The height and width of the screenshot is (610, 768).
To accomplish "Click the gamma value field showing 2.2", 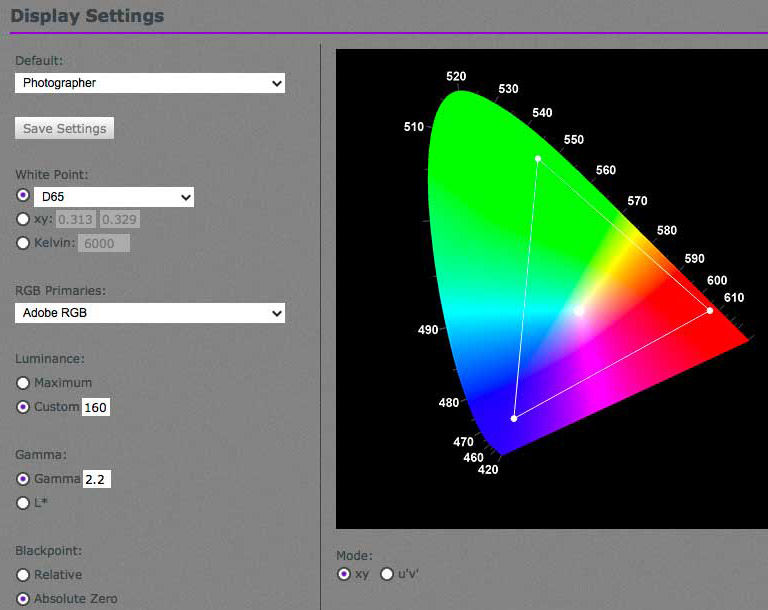I will pos(96,479).
